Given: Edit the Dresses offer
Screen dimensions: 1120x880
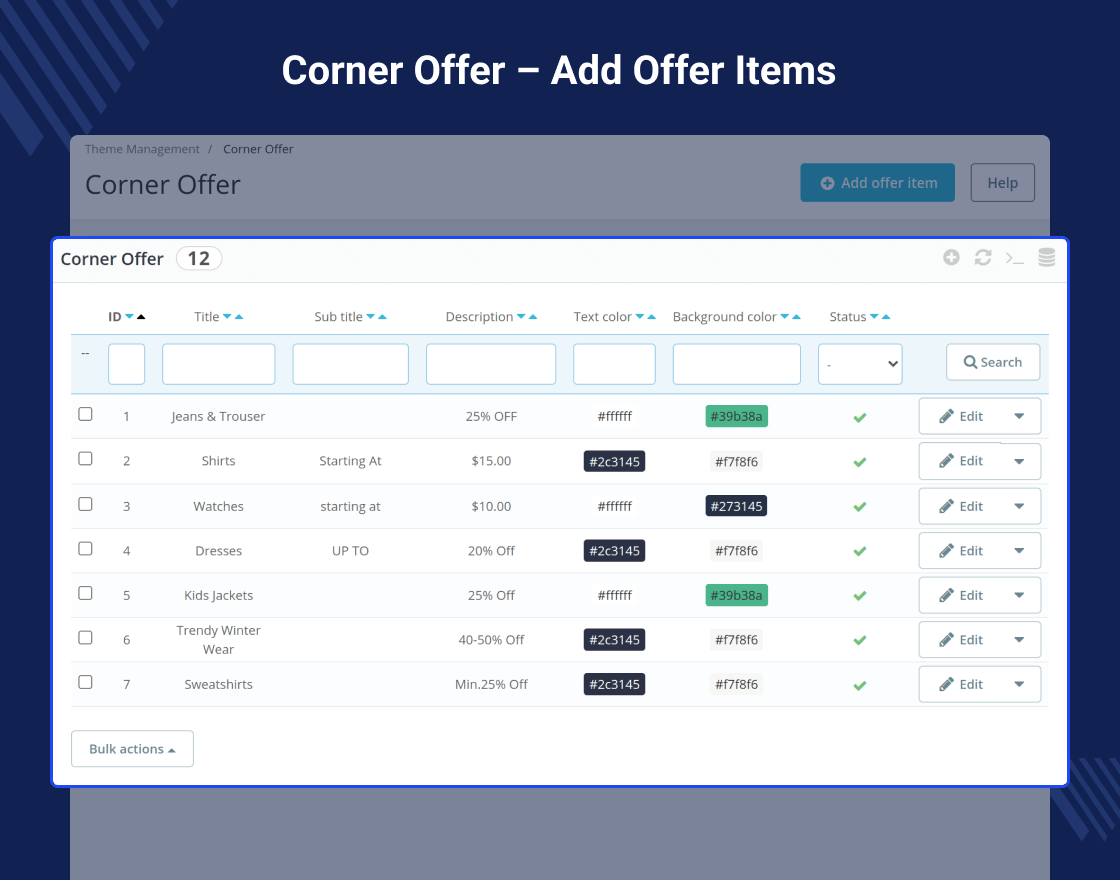Looking at the screenshot, I should [x=961, y=551].
